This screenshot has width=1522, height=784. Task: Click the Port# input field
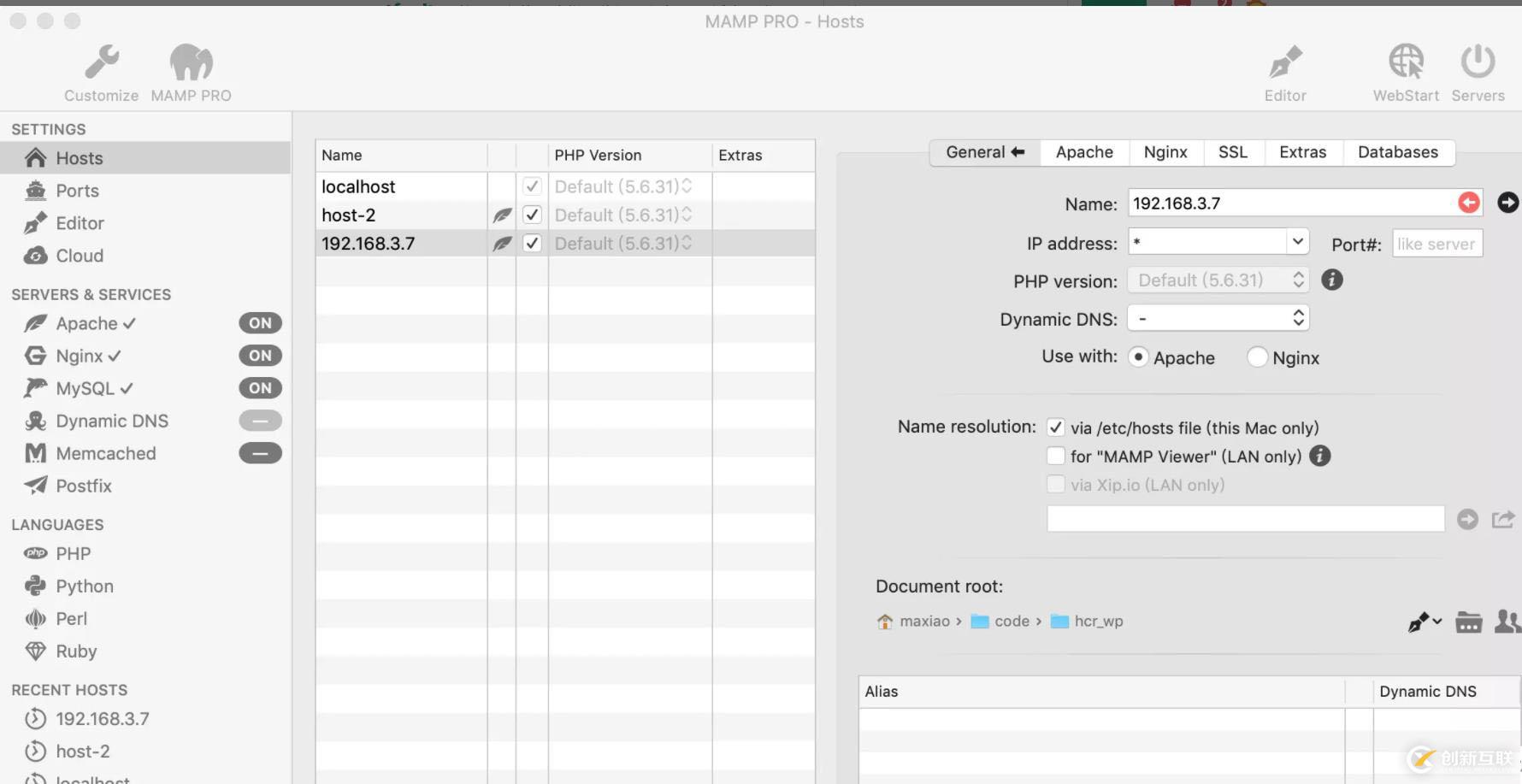[1436, 244]
